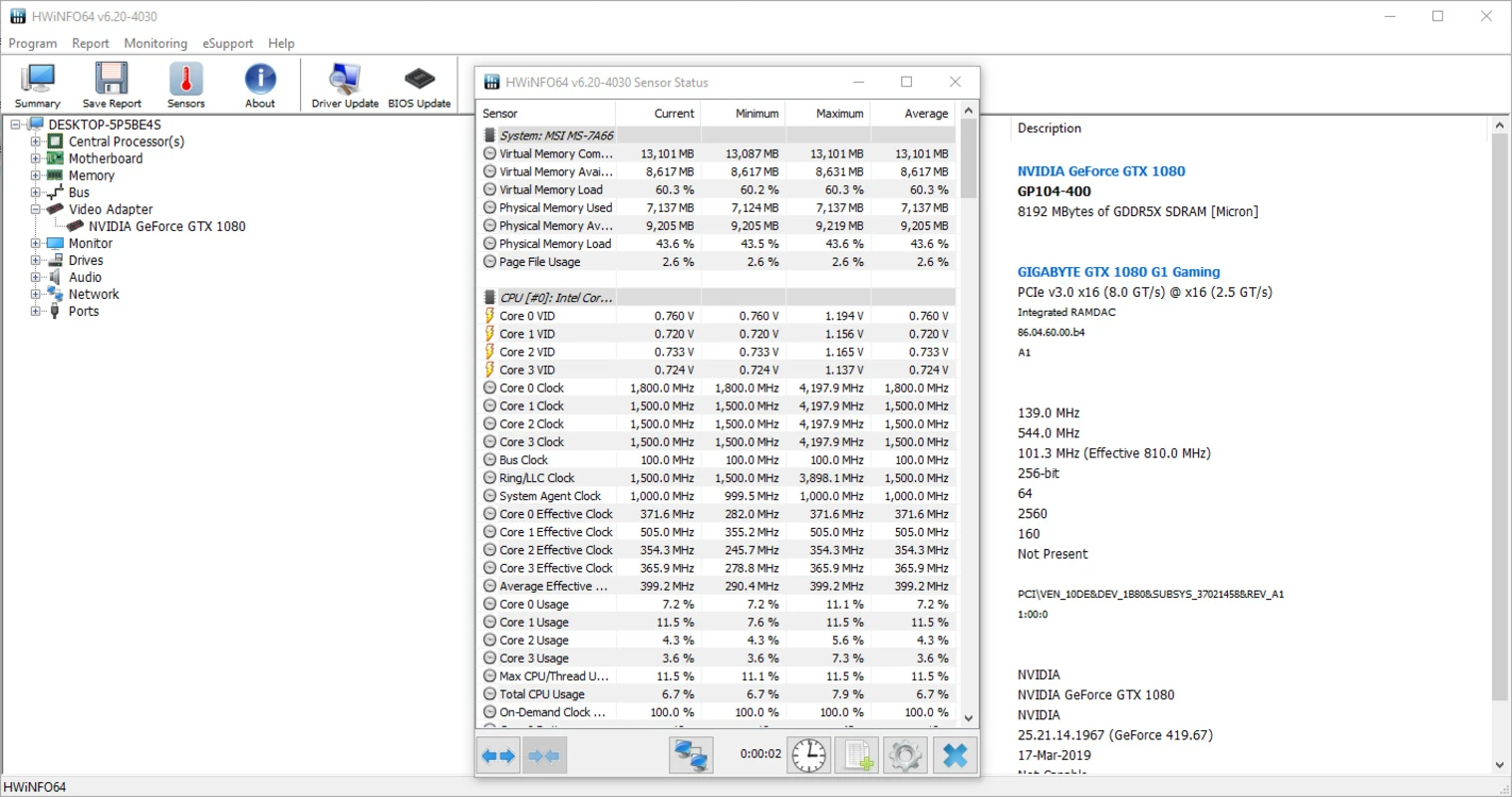The image size is (1512, 797).
Task: Collapse the Video Adapter tree node
Action: point(36,209)
